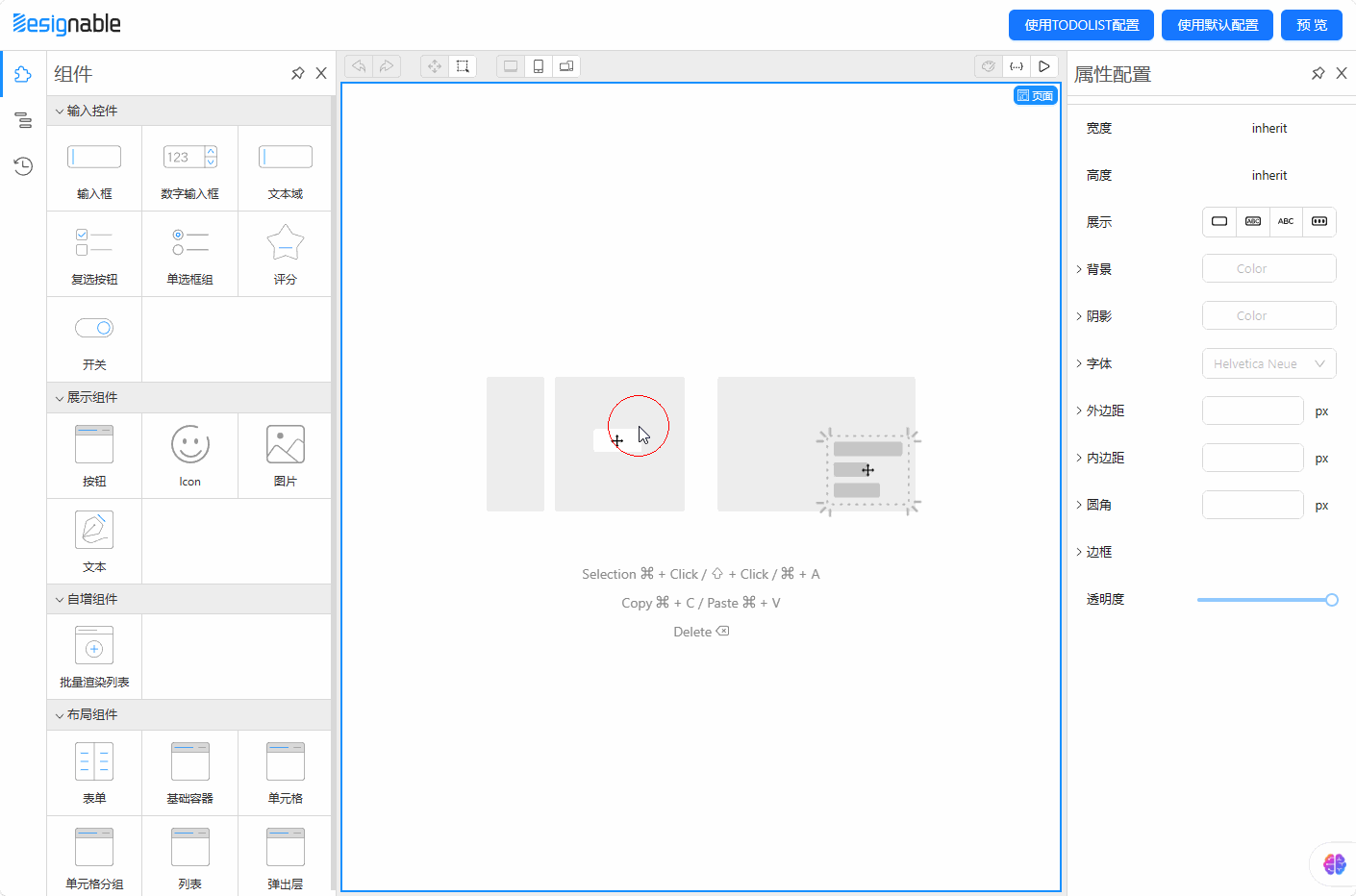Open the history tab in left sidebar
Viewport: 1356px width, 896px height.
coord(23,166)
